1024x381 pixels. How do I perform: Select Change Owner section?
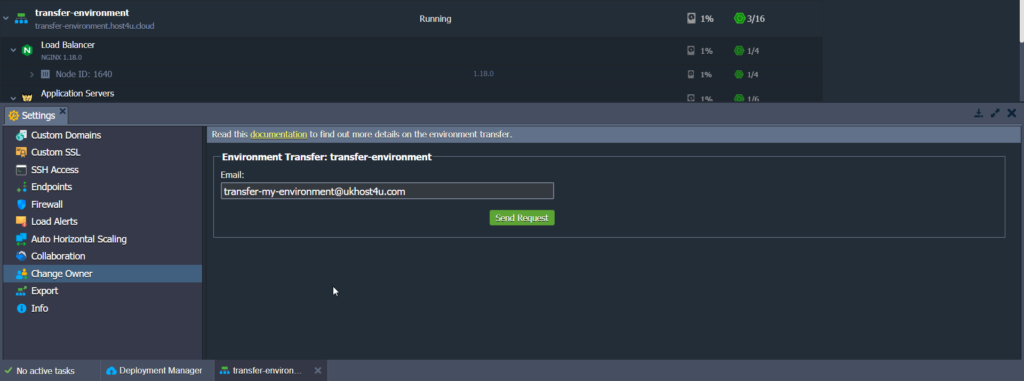[x=103, y=274]
